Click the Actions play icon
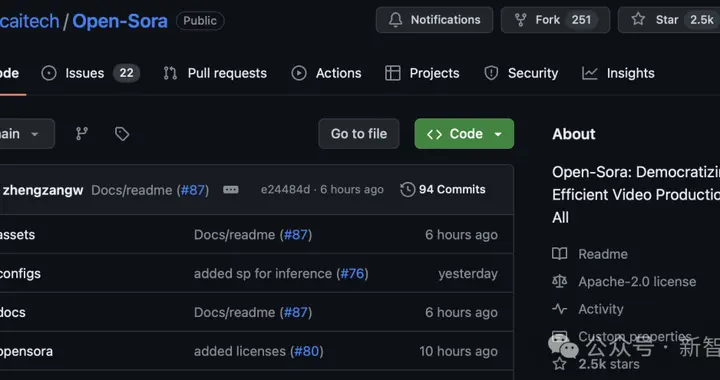The width and height of the screenshot is (720, 380). (299, 73)
